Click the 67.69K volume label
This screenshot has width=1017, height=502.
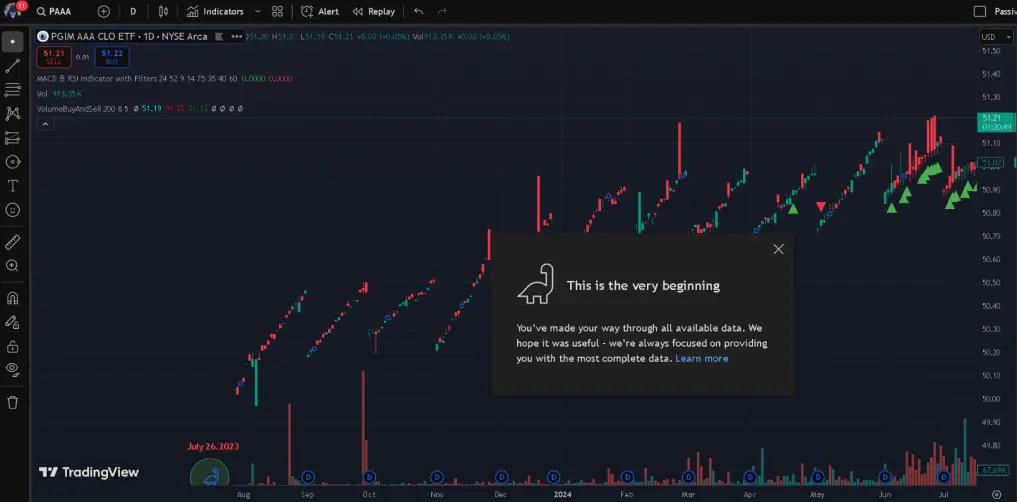click(x=993, y=470)
